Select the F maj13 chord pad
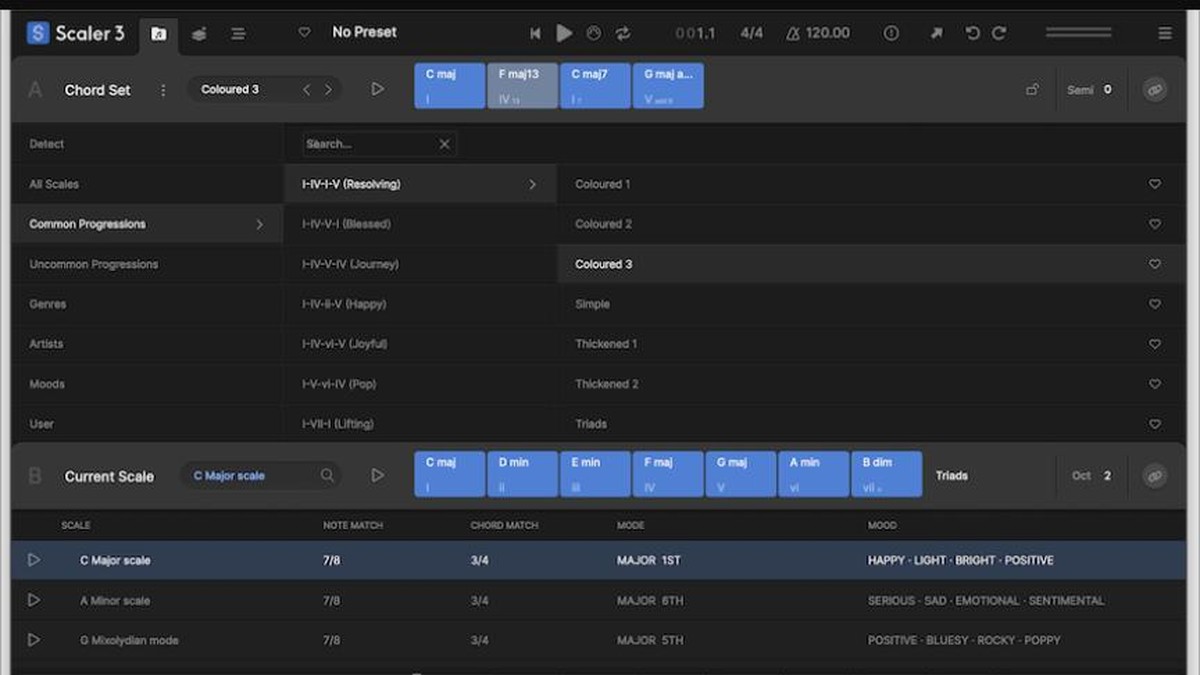The width and height of the screenshot is (1200, 675). 523,86
